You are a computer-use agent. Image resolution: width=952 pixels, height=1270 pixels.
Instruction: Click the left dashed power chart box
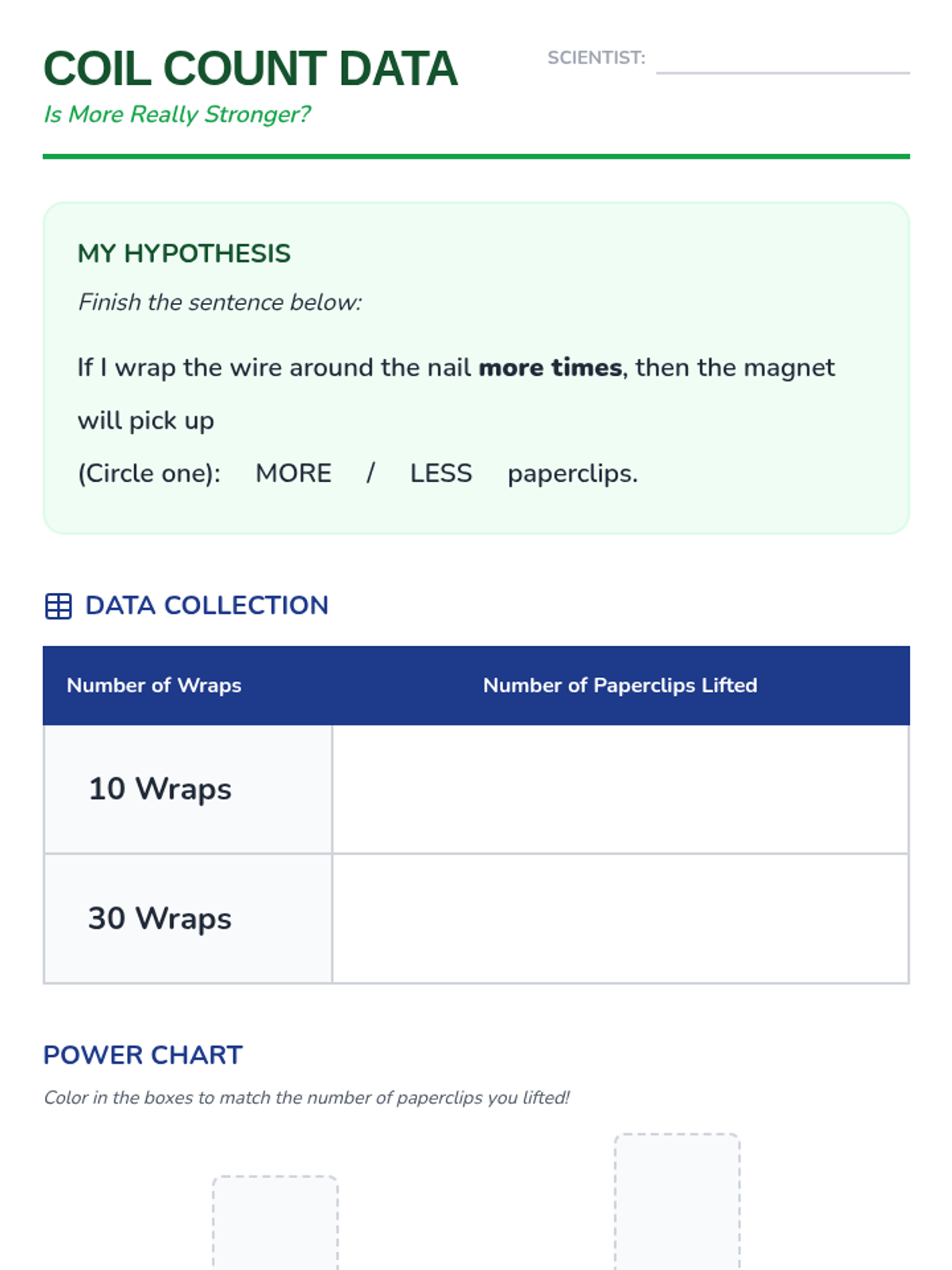275,1223
